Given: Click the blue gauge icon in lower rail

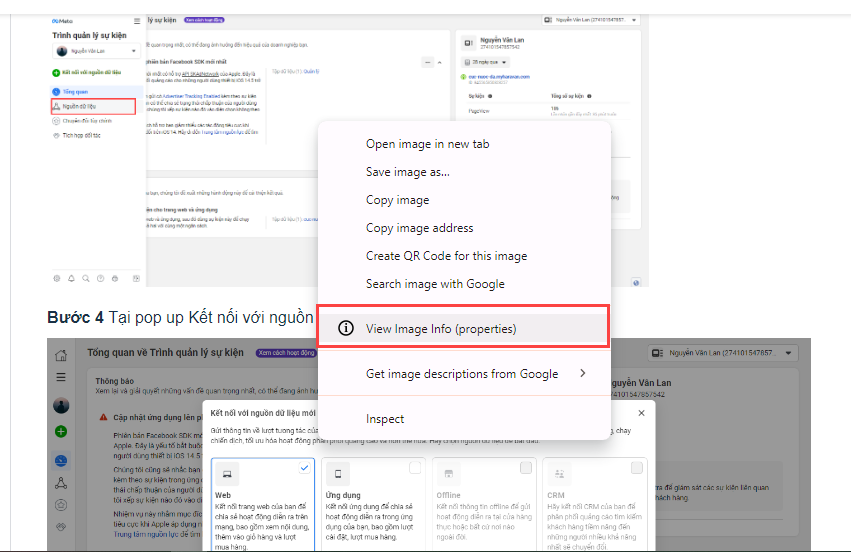Looking at the screenshot, I should (61, 461).
